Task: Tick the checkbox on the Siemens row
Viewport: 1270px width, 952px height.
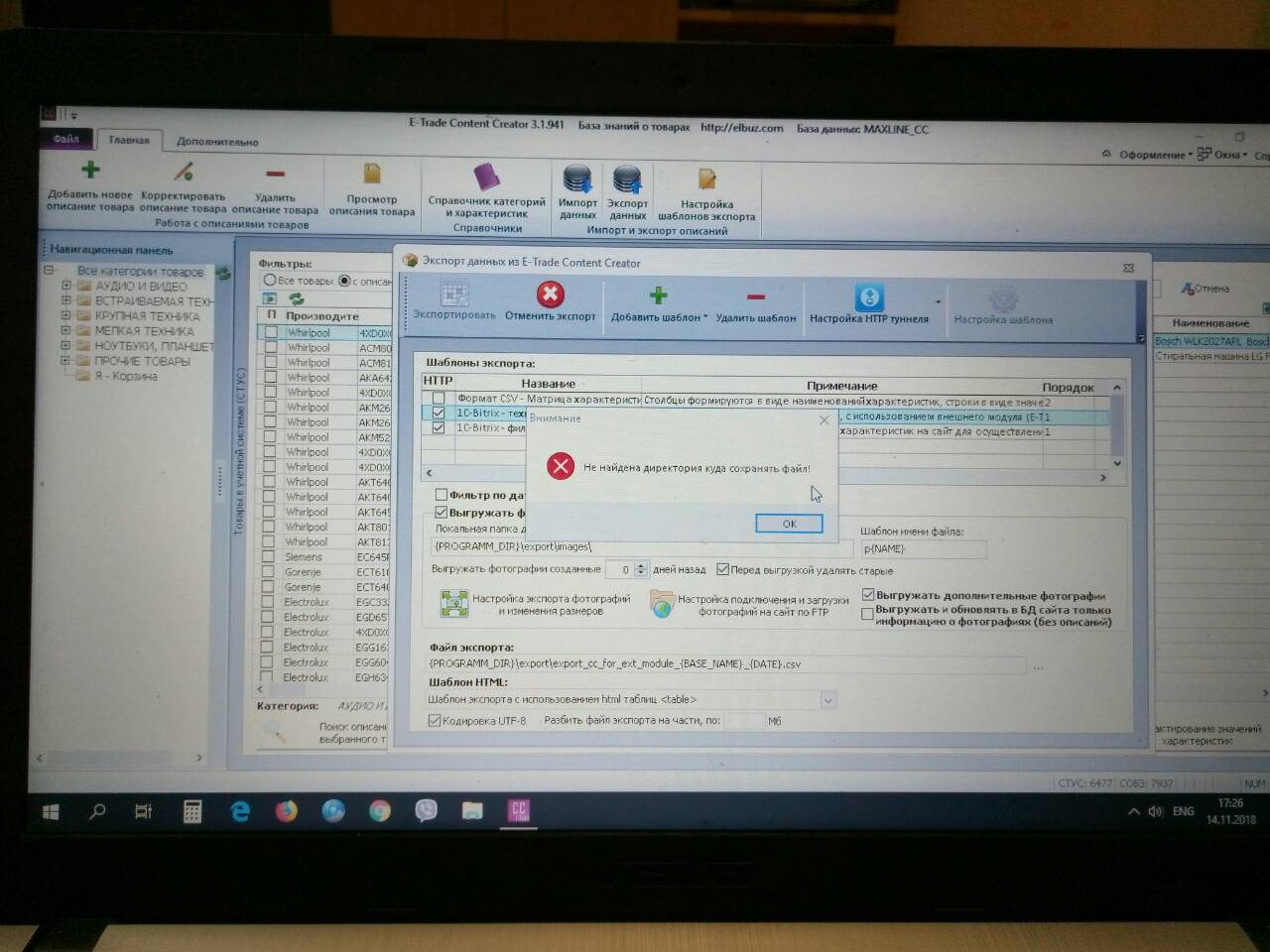Action: pos(268,557)
